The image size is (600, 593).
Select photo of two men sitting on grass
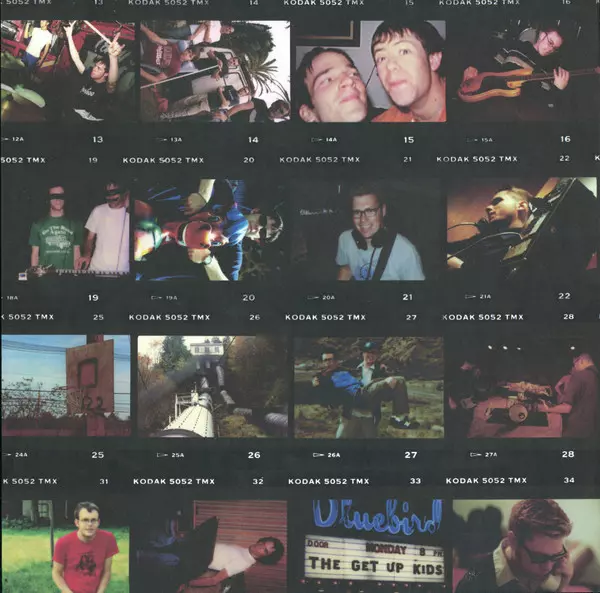tap(368, 385)
